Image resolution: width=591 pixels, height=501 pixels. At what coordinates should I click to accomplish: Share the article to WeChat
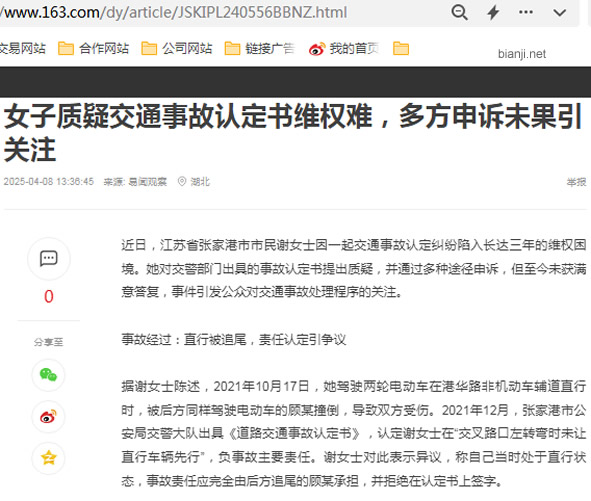pyautogui.click(x=48, y=375)
